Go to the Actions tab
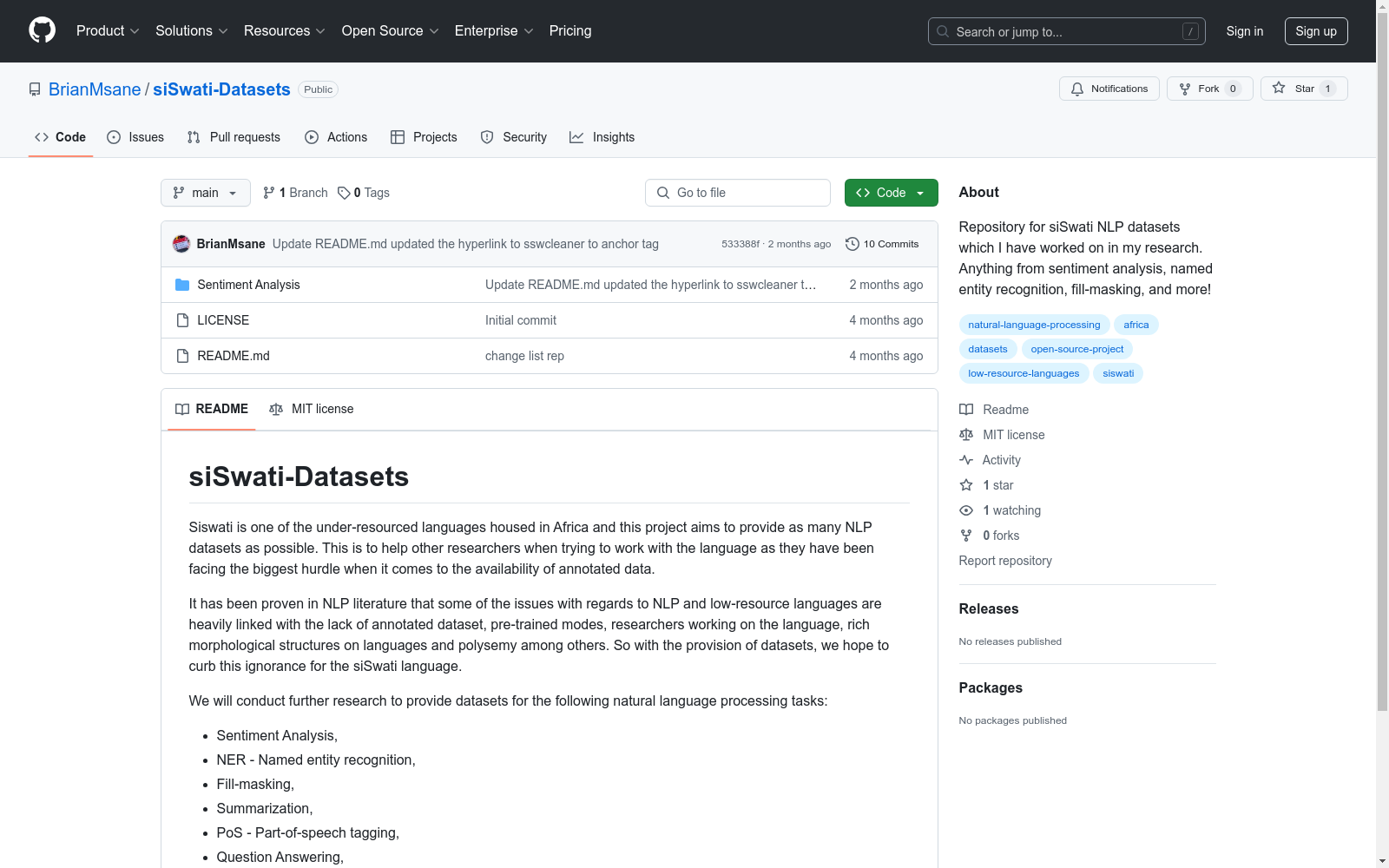This screenshot has height=868, width=1389. coord(336,137)
